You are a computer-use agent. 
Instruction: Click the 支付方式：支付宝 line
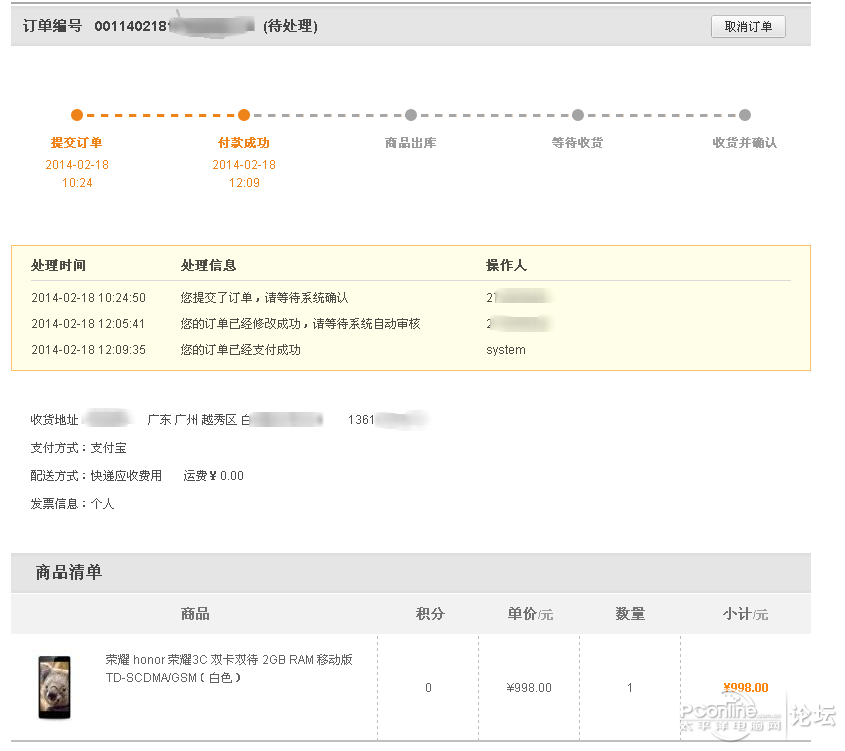pos(79,448)
